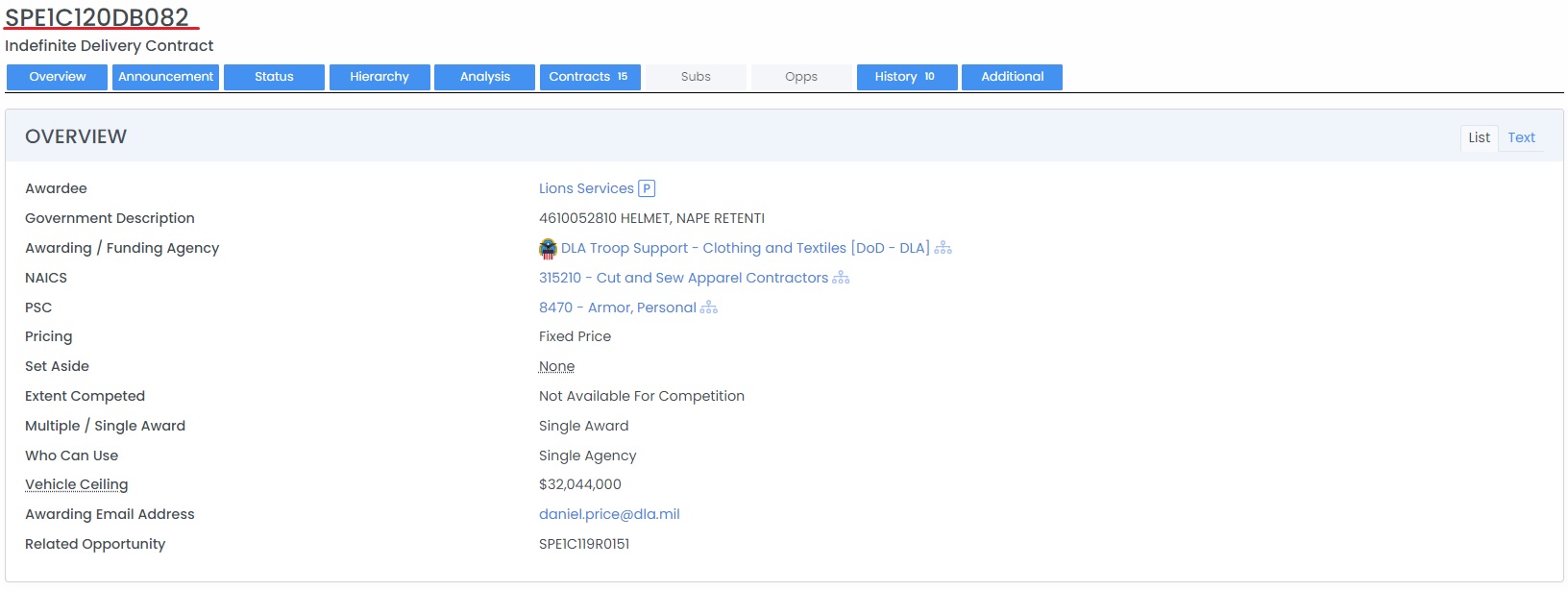Open the Hierarchy tab

pyautogui.click(x=380, y=77)
